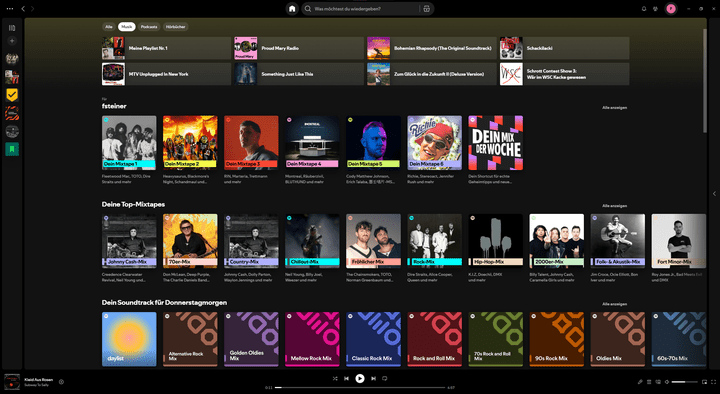Mute with the volume speaker icon

click(667, 382)
